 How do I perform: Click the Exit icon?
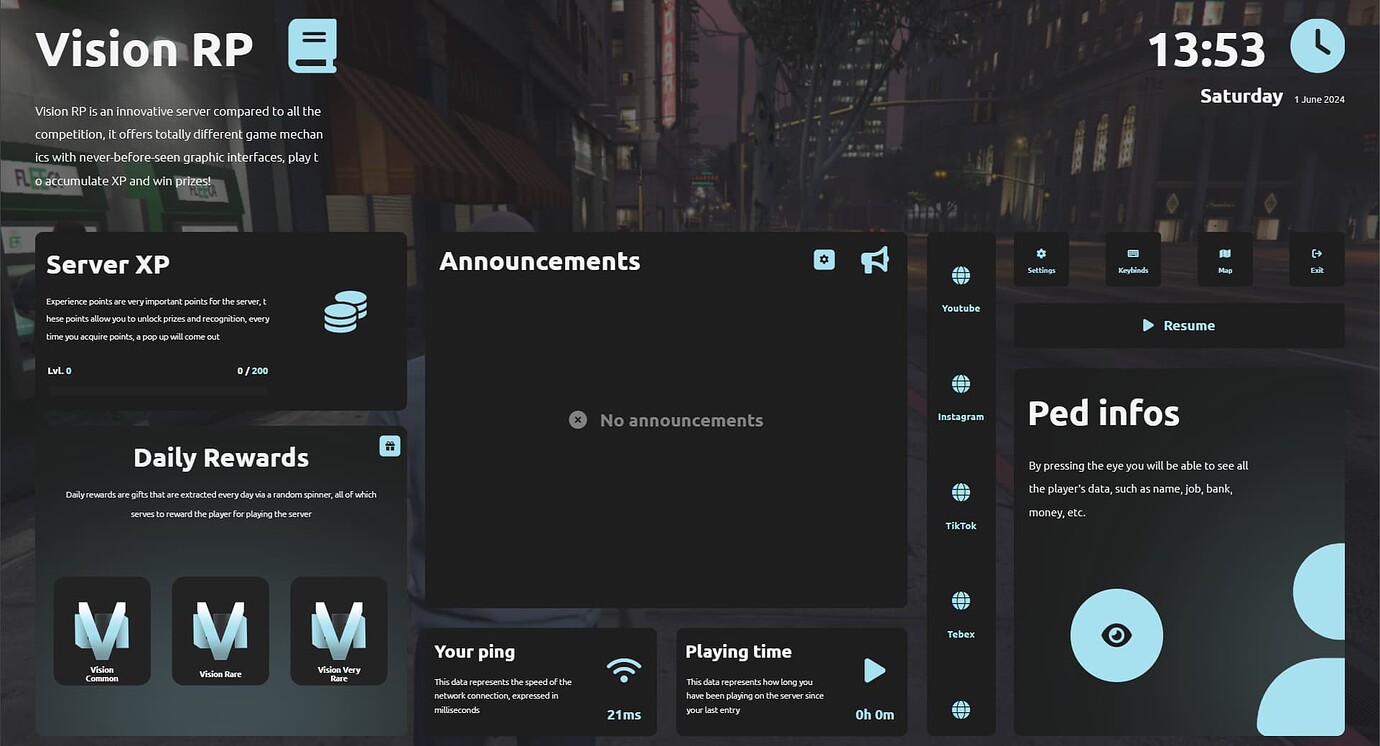(1316, 258)
